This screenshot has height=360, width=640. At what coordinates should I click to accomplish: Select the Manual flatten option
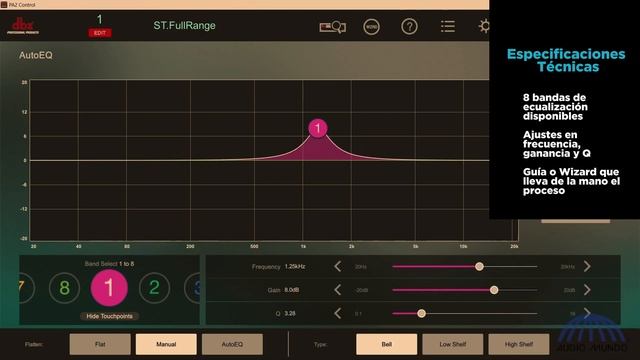pyautogui.click(x=166, y=344)
